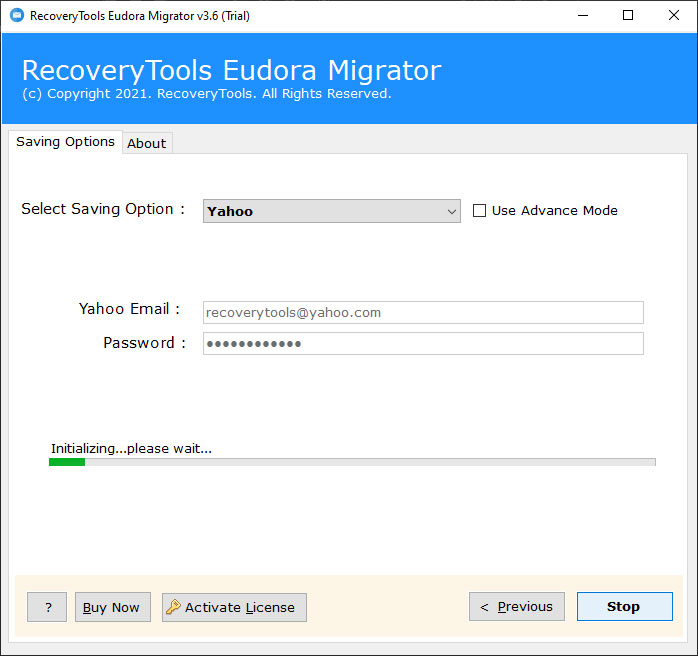The height and width of the screenshot is (656, 698).
Task: Enable the Use Advance Mode checkbox
Action: point(479,211)
